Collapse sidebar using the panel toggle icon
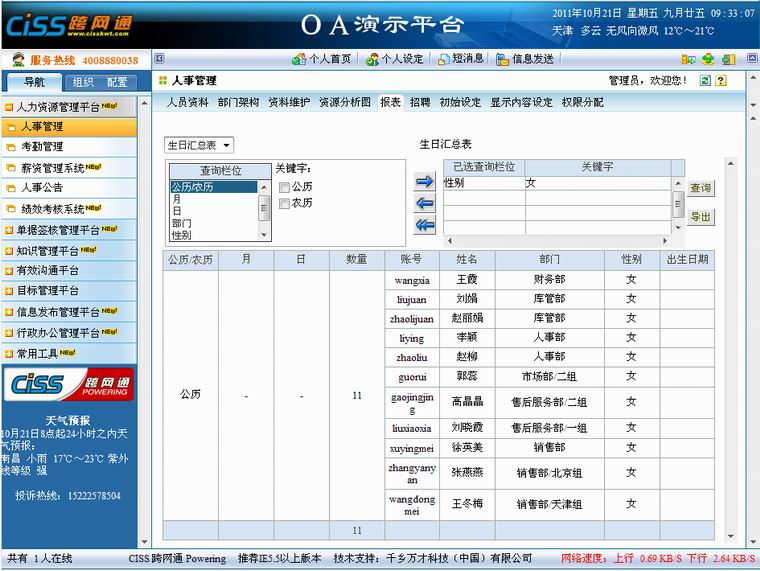Viewport: 760px width, 571px height. tap(159, 59)
